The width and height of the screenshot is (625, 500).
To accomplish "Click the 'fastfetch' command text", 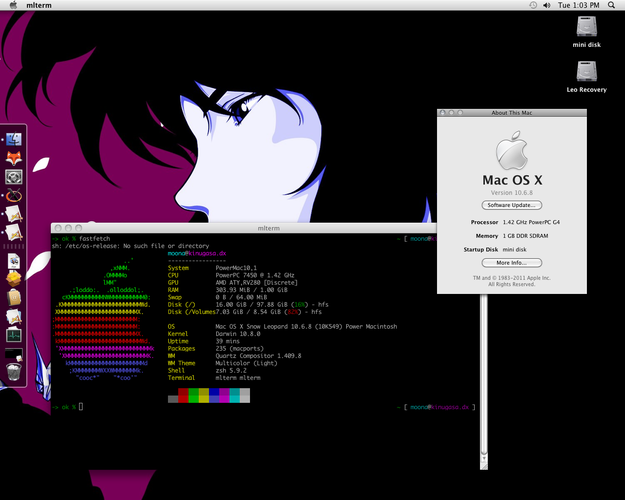I will point(94,238).
